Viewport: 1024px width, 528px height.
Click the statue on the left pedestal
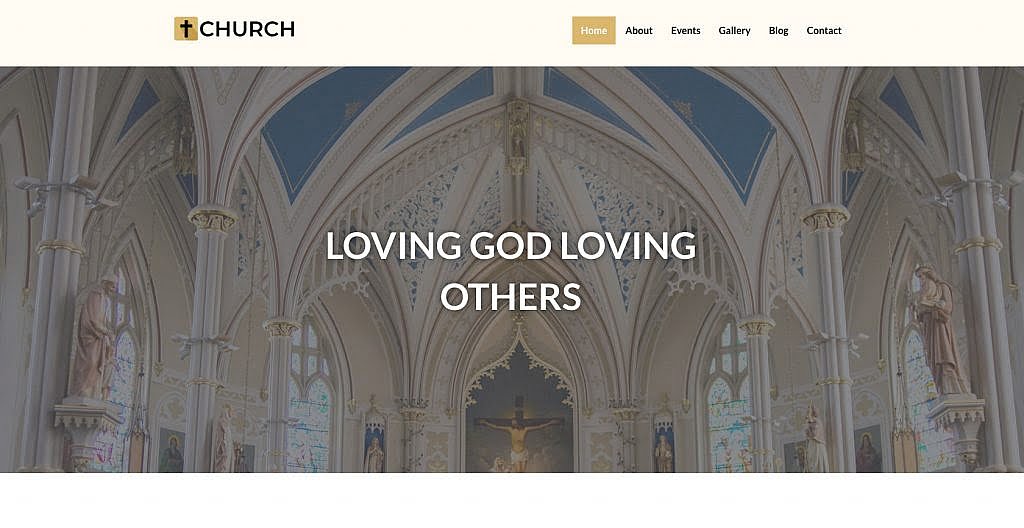click(93, 338)
